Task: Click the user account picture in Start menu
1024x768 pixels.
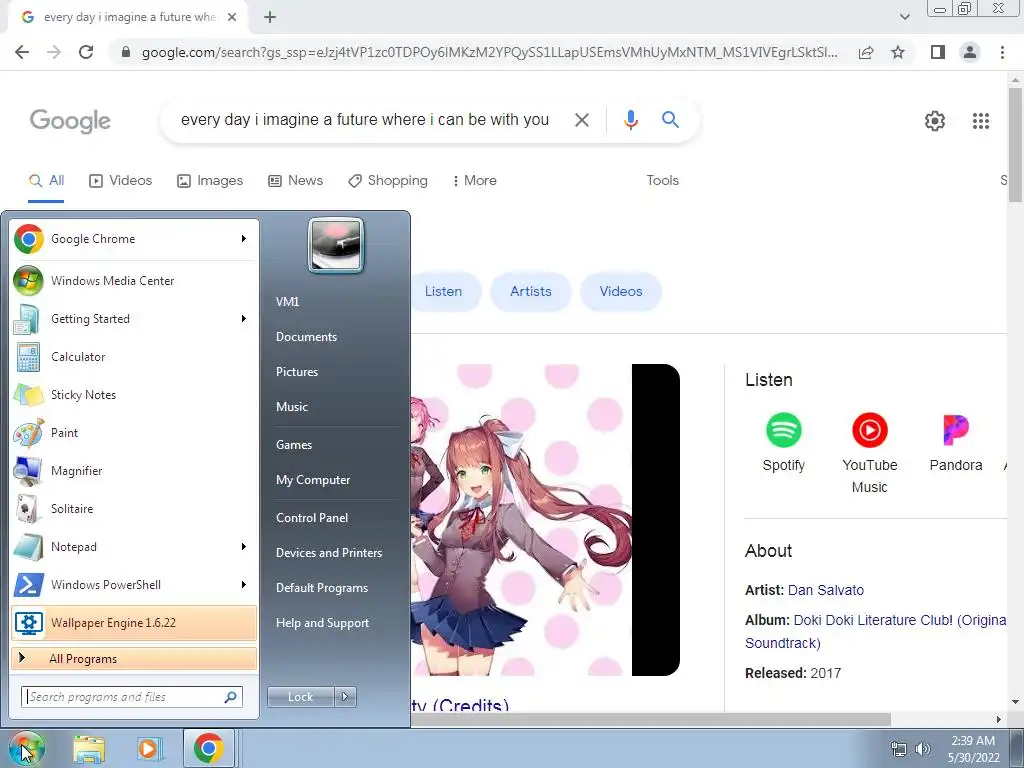Action: 336,245
